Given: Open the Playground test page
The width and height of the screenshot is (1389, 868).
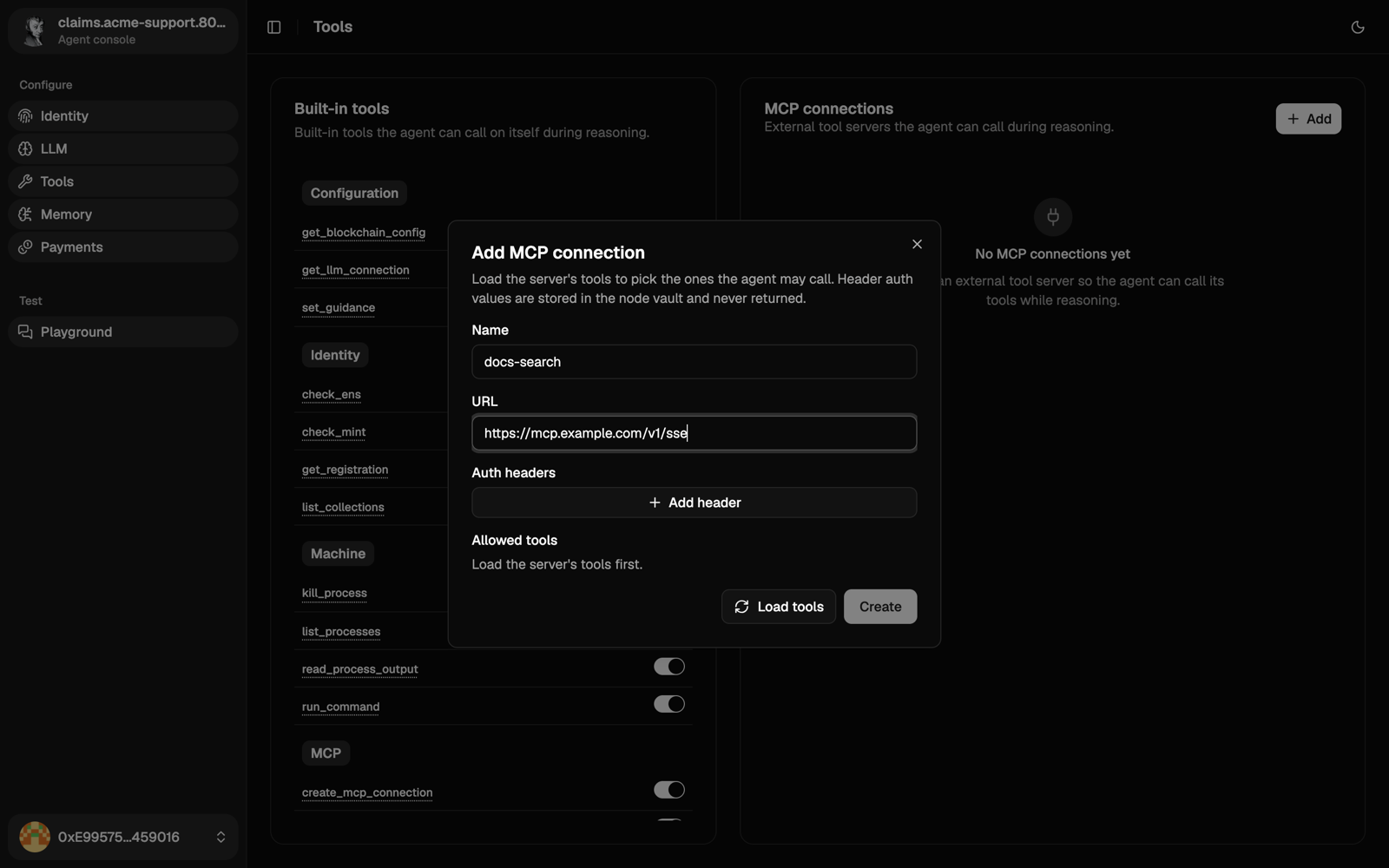Looking at the screenshot, I should pyautogui.click(x=123, y=332).
